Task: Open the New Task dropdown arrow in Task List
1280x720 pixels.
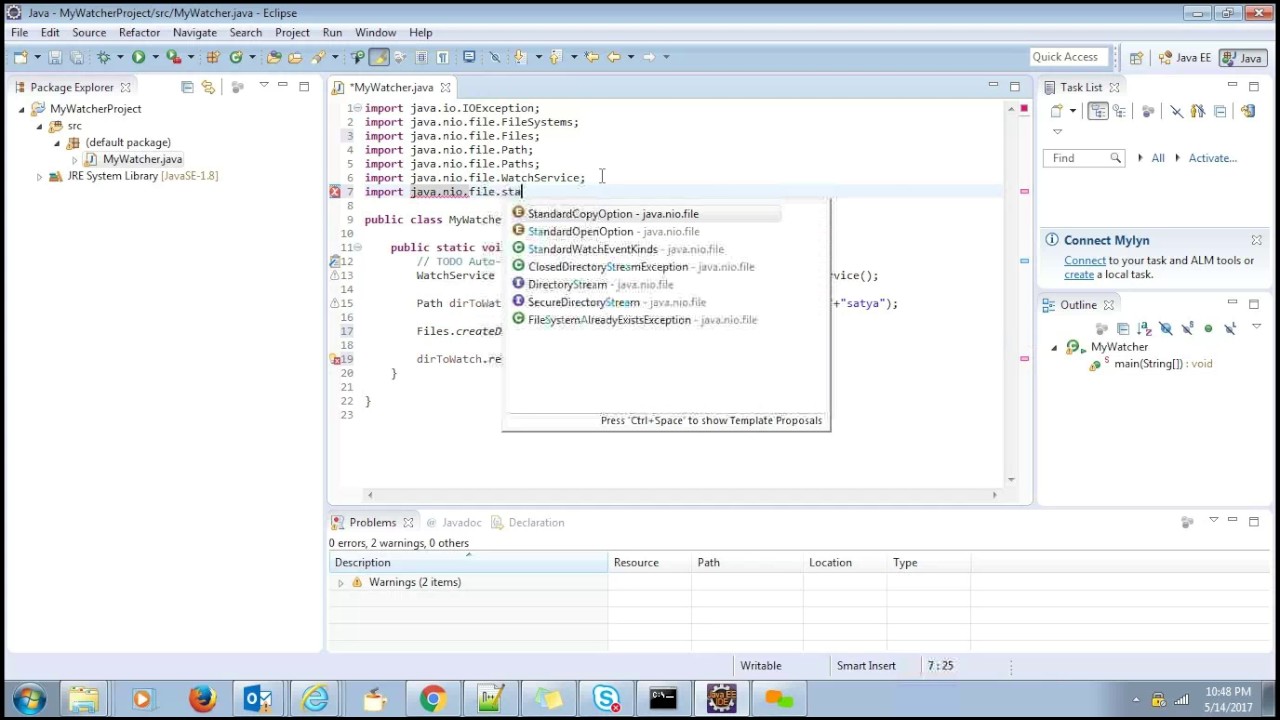Action: [1072, 111]
